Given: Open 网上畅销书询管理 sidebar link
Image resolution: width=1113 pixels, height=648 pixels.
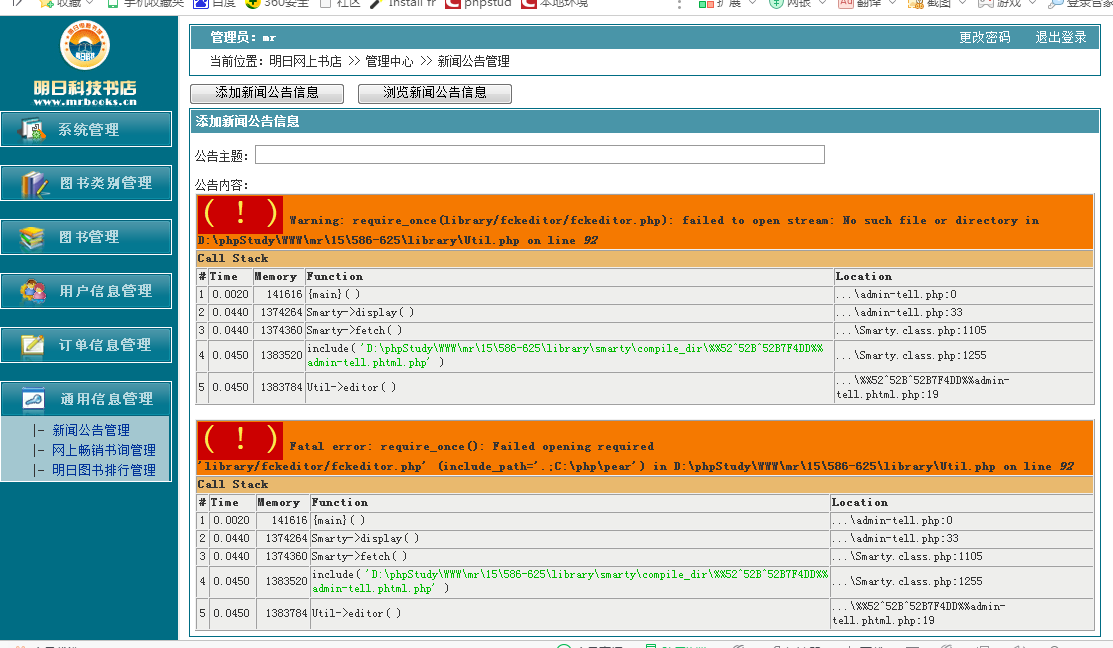Looking at the screenshot, I should point(104,450).
